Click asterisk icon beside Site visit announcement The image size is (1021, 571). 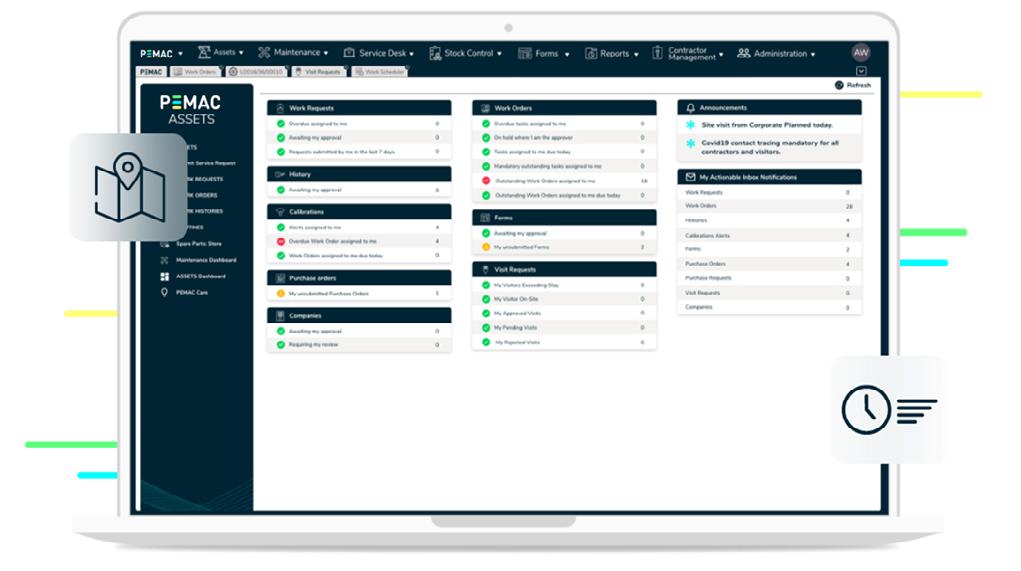[x=690, y=124]
